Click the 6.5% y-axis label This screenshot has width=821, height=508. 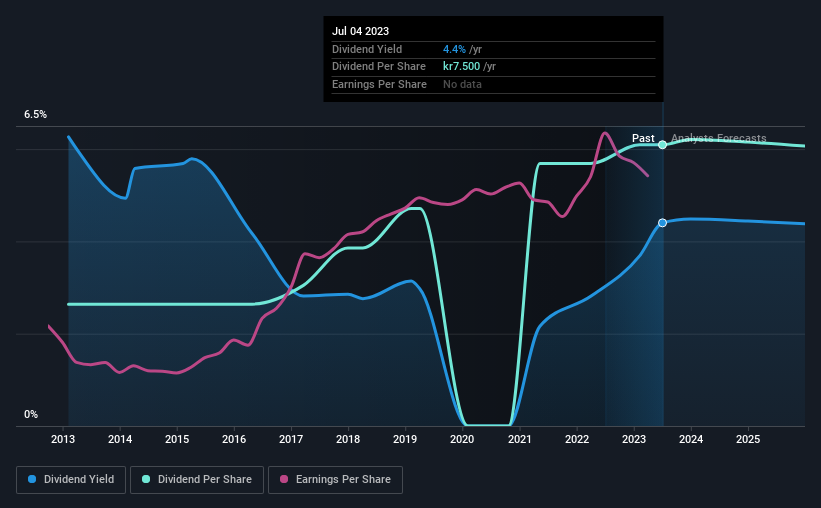[x=36, y=115]
